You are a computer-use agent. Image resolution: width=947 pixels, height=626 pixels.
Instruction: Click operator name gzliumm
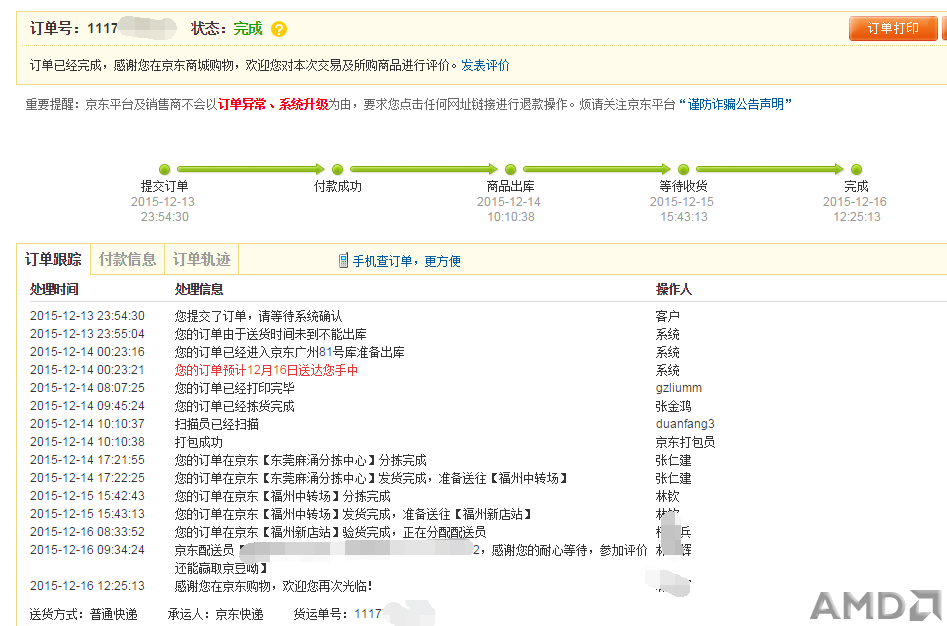tap(679, 388)
